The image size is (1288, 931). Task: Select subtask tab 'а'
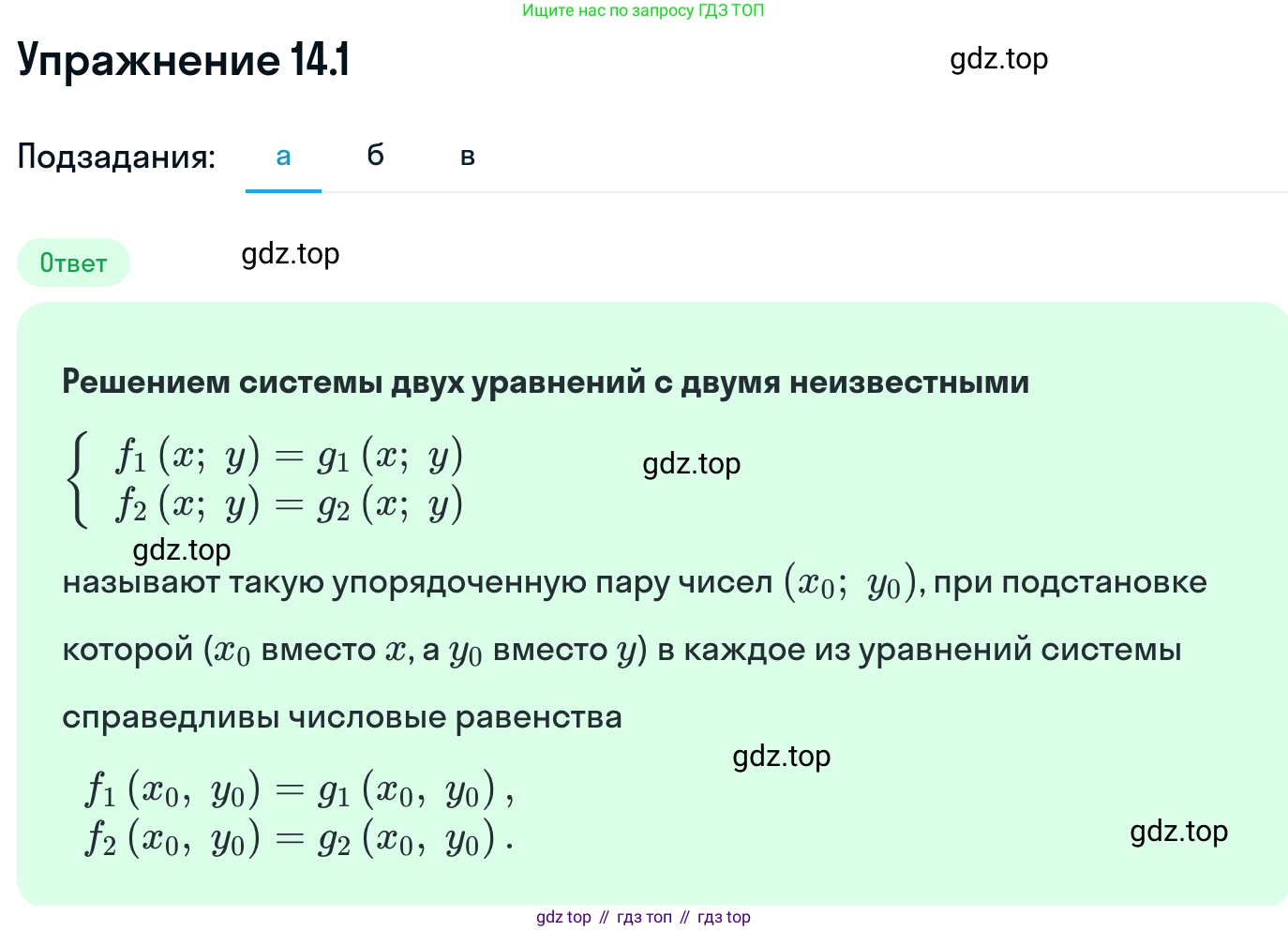tap(283, 157)
